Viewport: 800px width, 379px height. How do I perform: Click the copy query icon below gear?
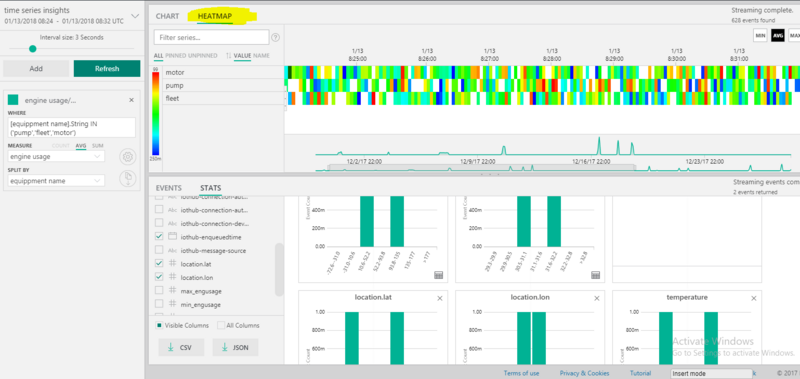(128, 179)
